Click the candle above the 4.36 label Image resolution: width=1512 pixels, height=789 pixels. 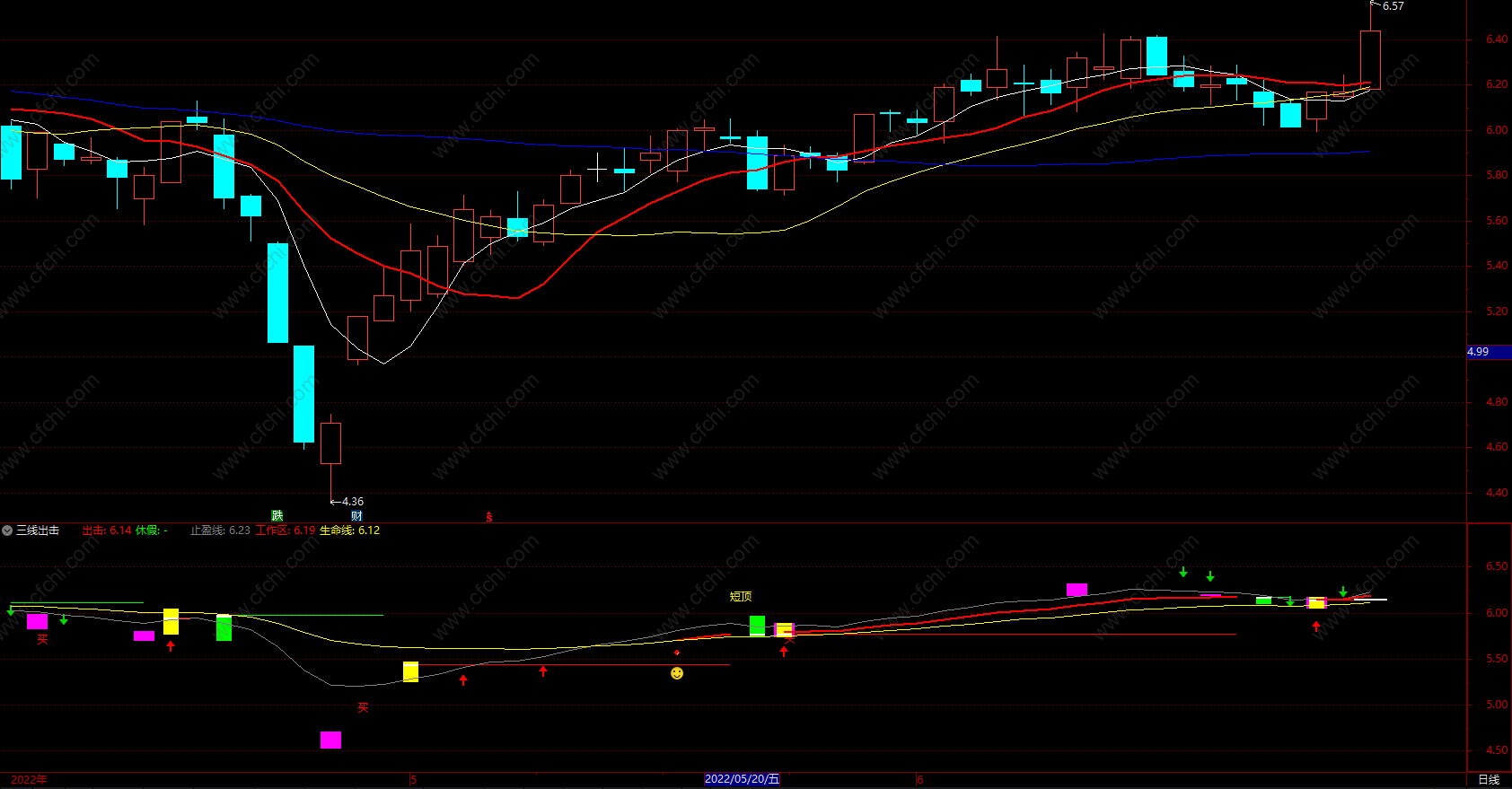click(330, 443)
